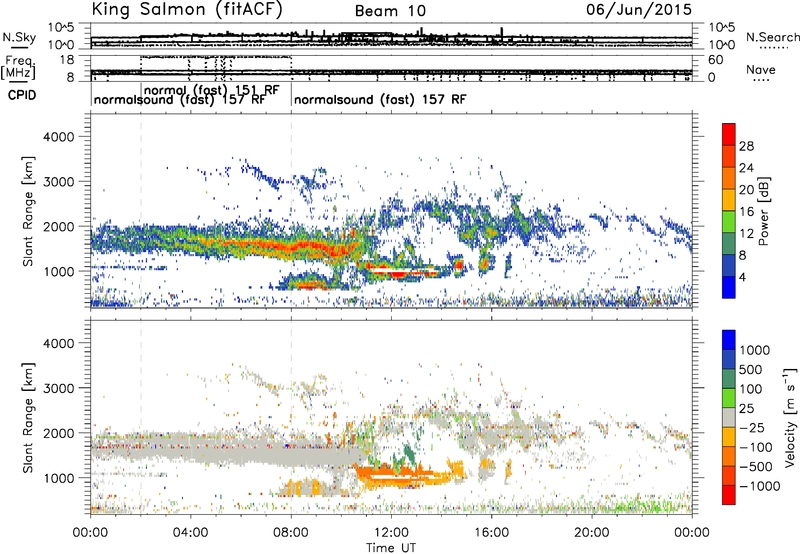The height and width of the screenshot is (554, 800).
Task: Click the "-1000" label on the velocity color bar
Action: pyautogui.click(x=760, y=486)
